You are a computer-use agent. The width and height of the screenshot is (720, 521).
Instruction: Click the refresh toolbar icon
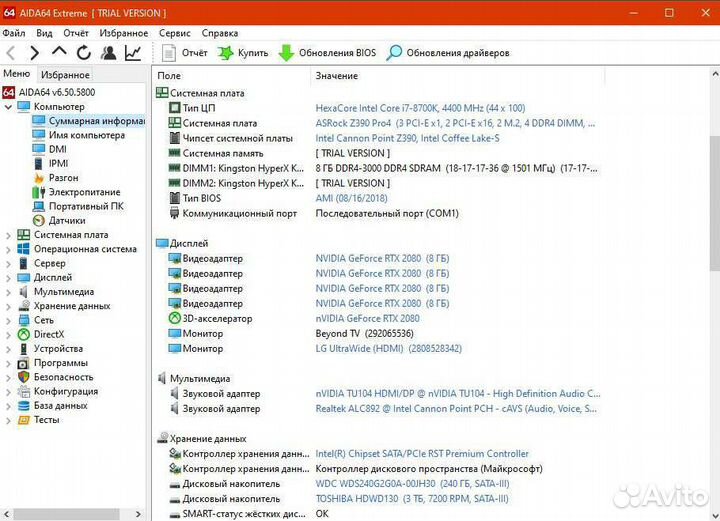pyautogui.click(x=84, y=53)
